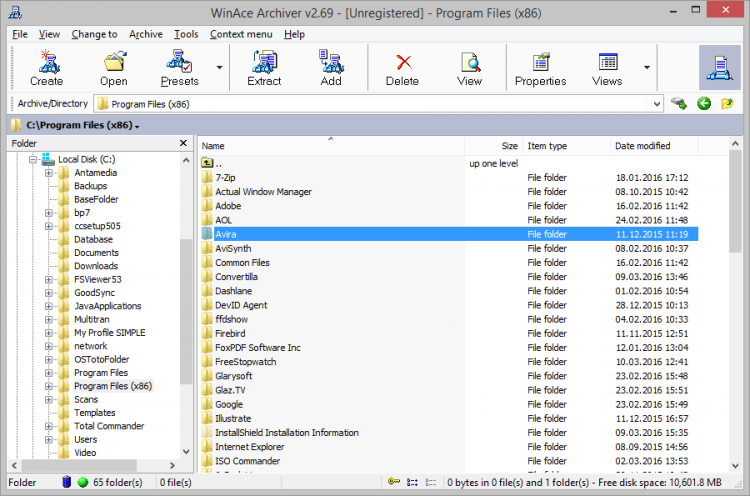Expand the Total Commander tree node
The image size is (750, 496).
(x=49, y=426)
